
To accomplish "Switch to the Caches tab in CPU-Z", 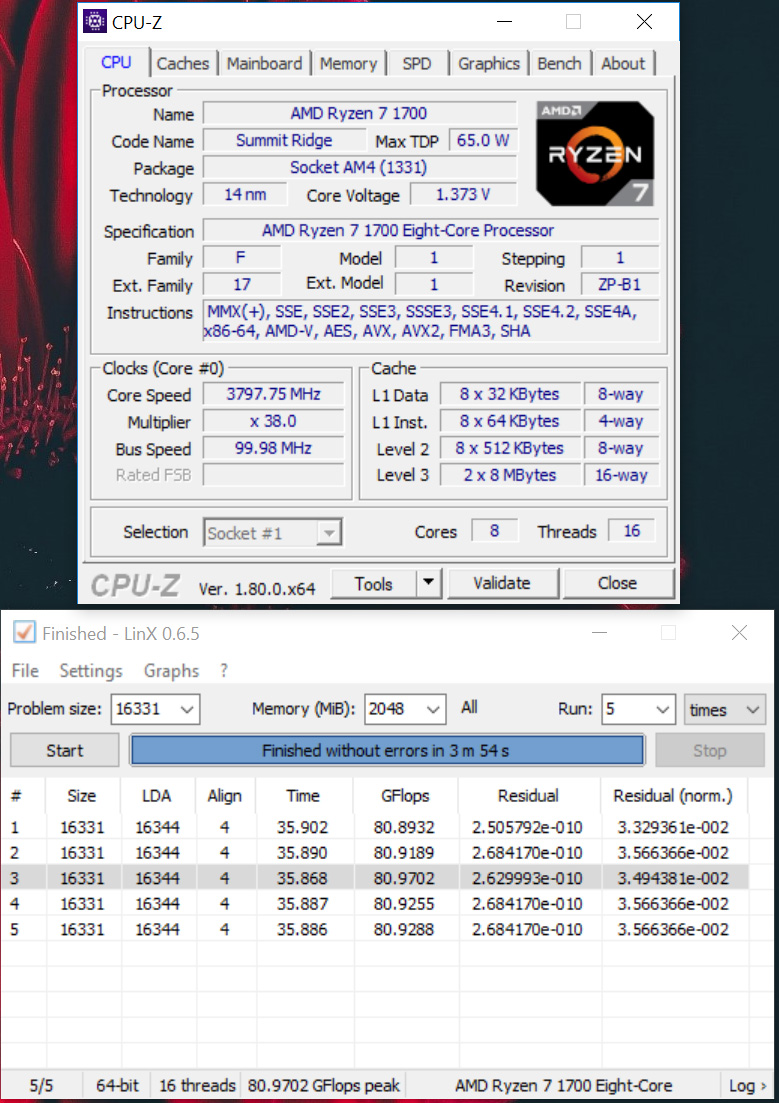I will pyautogui.click(x=183, y=63).
